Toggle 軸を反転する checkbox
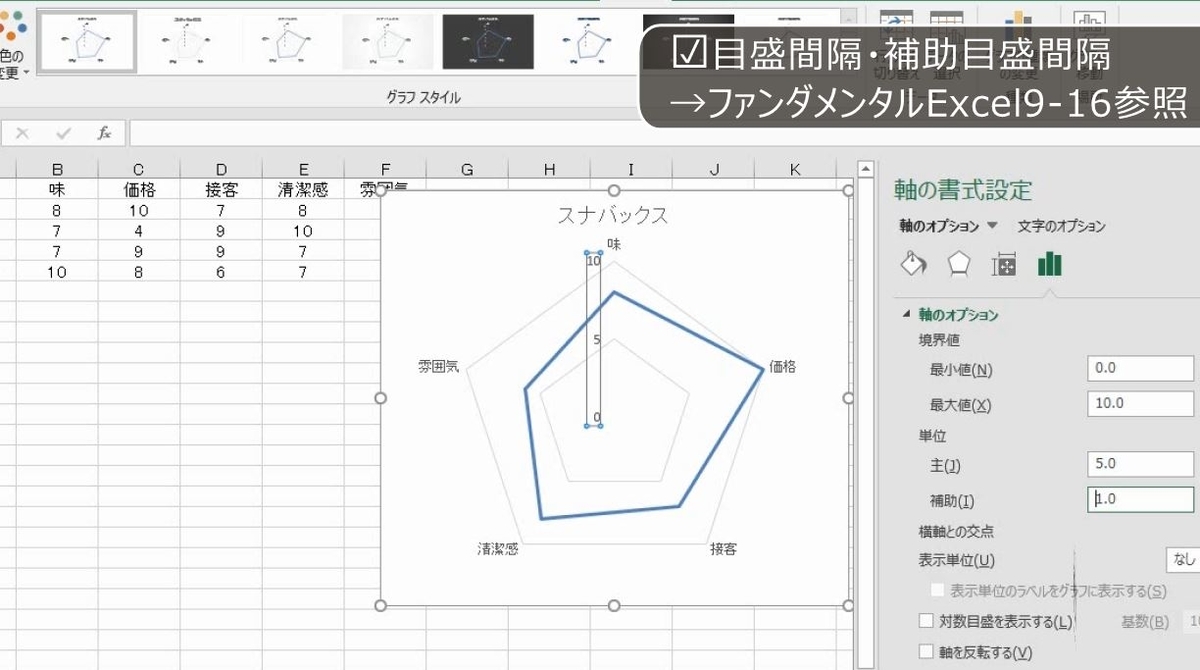The width and height of the screenshot is (1200, 670). click(925, 652)
